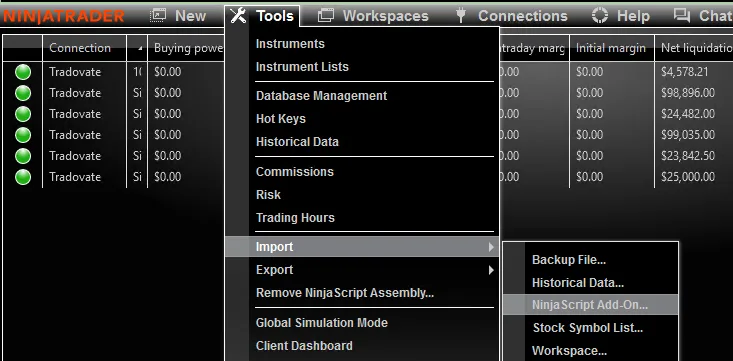733x361 pixels.
Task: Open the Instruments menu entry
Action: (290, 43)
